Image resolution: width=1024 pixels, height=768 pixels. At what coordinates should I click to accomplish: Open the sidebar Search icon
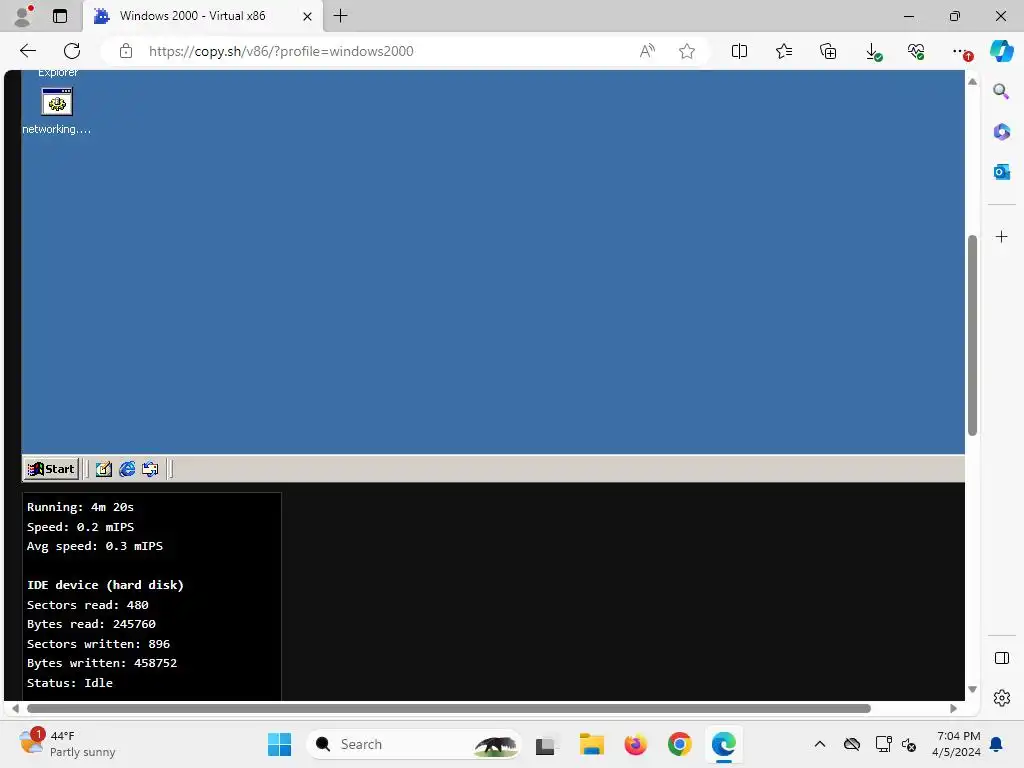pyautogui.click(x=1001, y=91)
